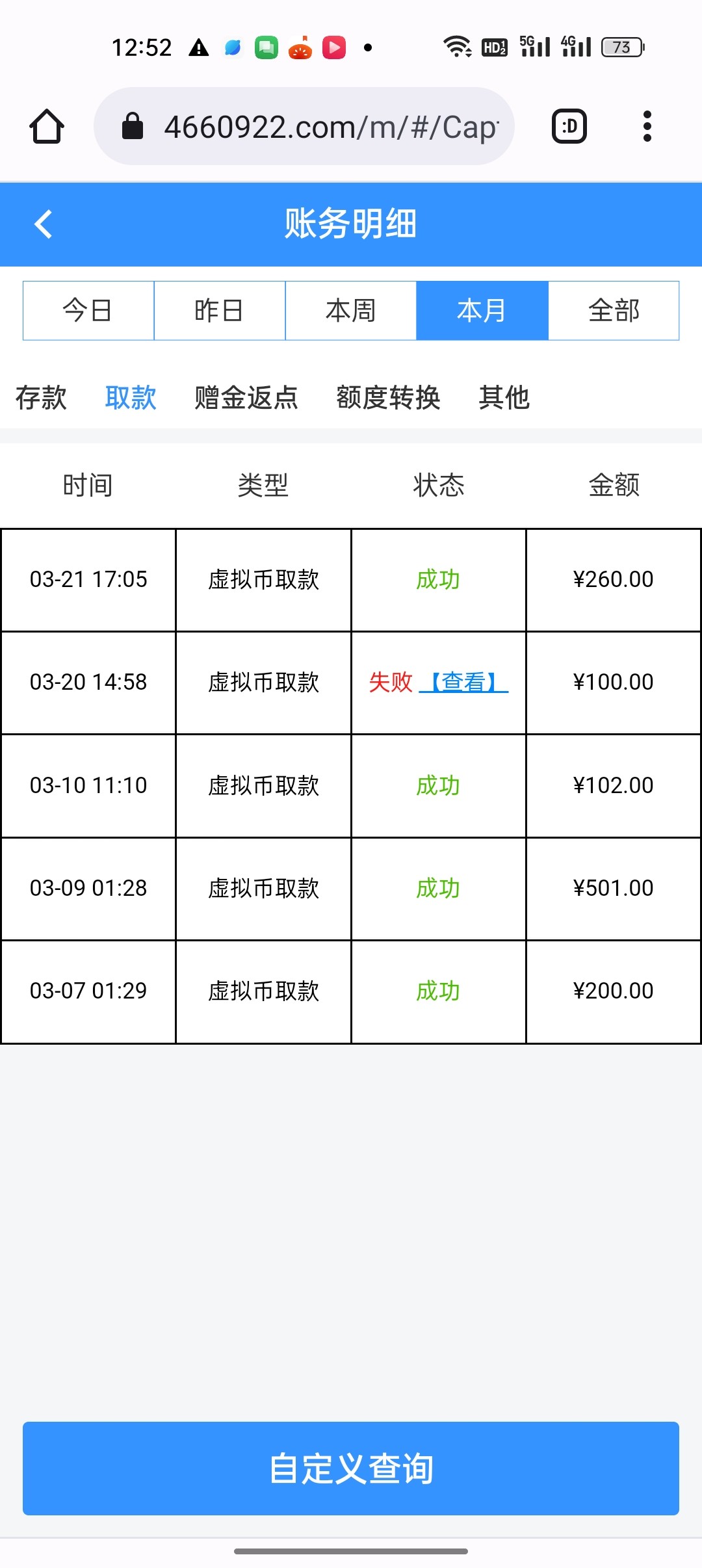Tap the browser home icon
702x1568 pixels.
(x=47, y=126)
